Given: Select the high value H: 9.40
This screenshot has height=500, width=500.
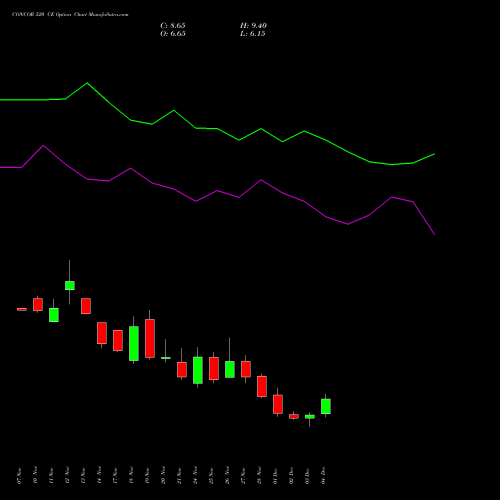Looking at the screenshot, I should 253,26.
